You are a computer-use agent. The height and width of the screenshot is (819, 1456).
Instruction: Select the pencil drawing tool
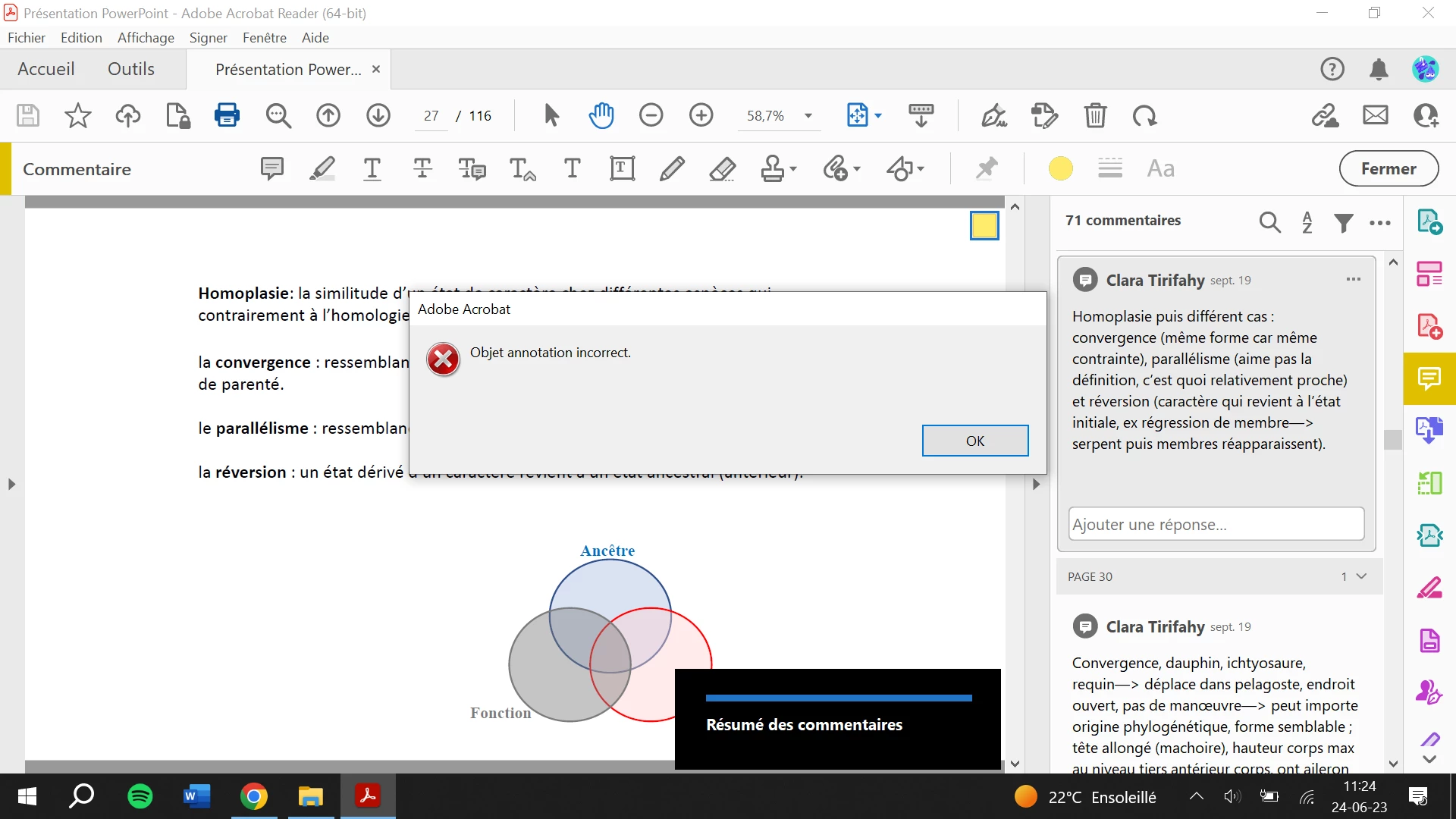[x=672, y=168]
